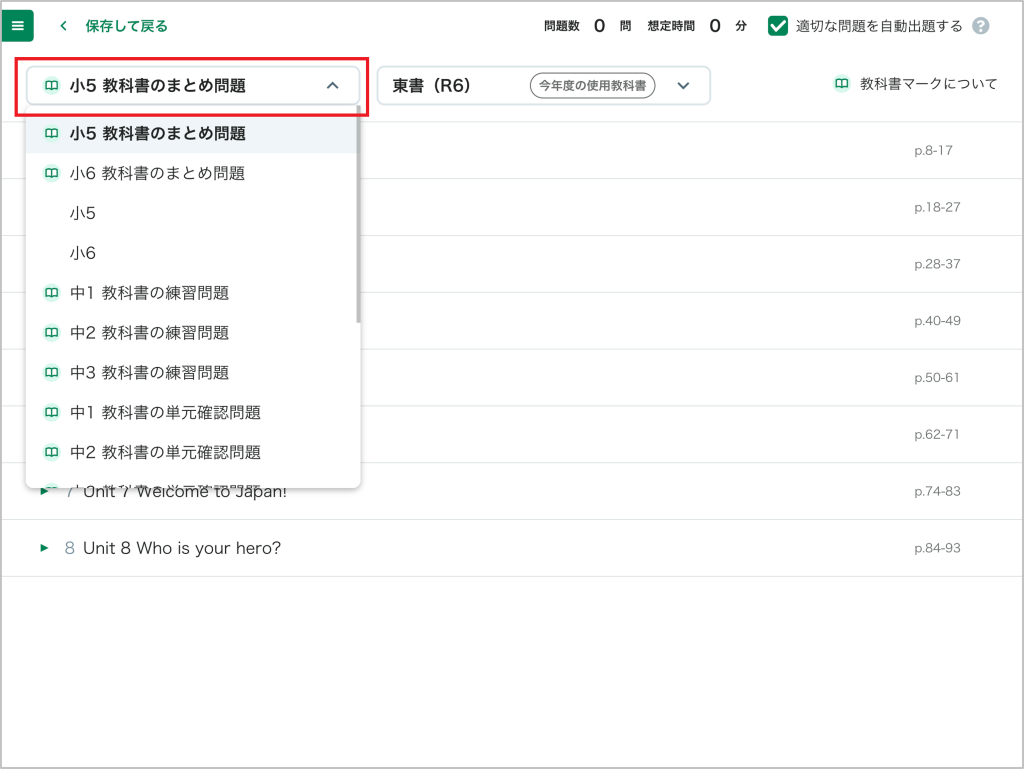This screenshot has width=1024, height=769.
Task: Click page range p.74-83
Action: tap(937, 492)
